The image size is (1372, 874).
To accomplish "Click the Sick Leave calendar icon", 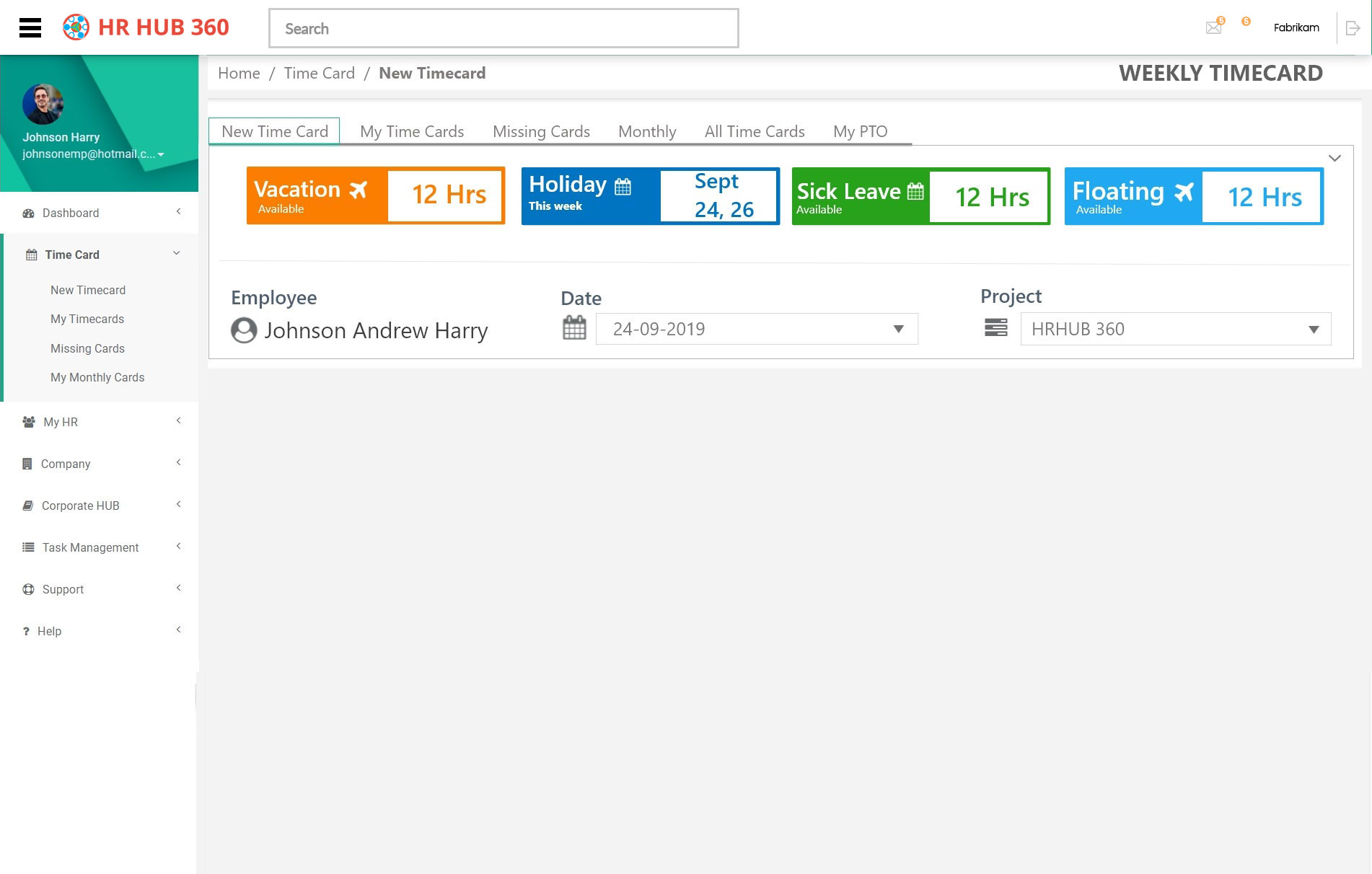I will [915, 191].
